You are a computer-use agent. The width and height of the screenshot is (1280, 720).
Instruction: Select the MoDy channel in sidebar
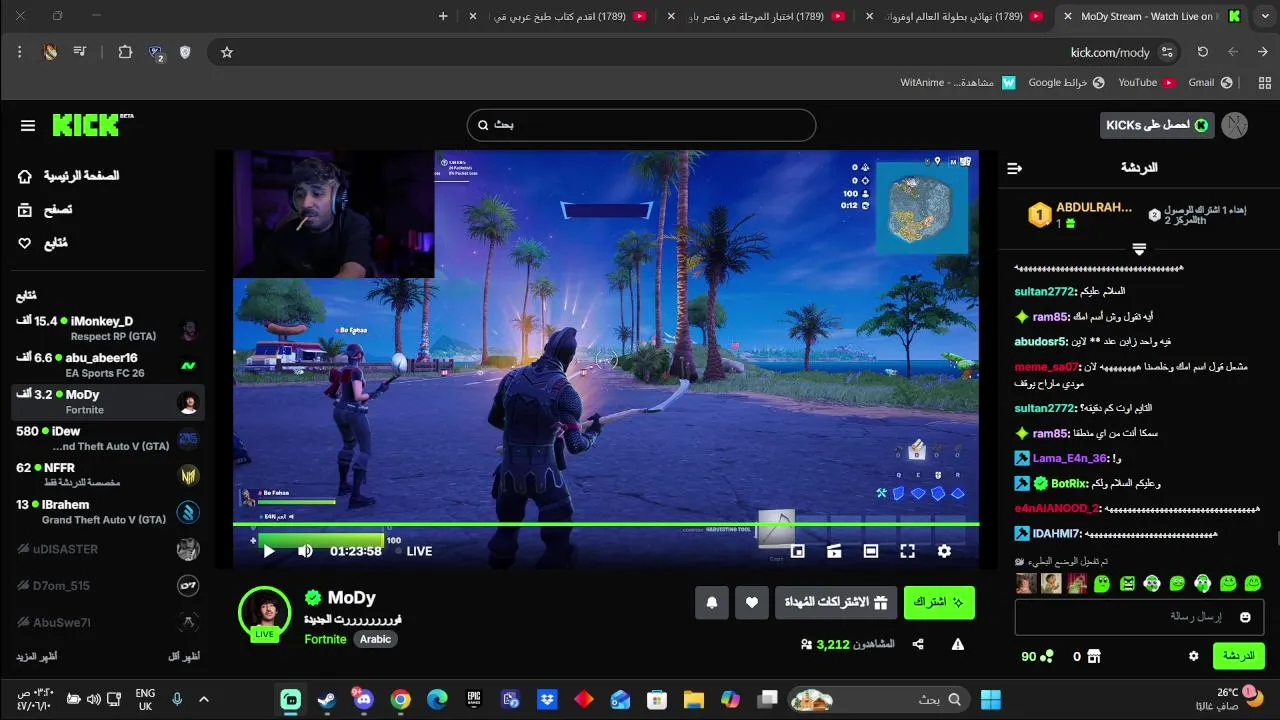tap(108, 402)
